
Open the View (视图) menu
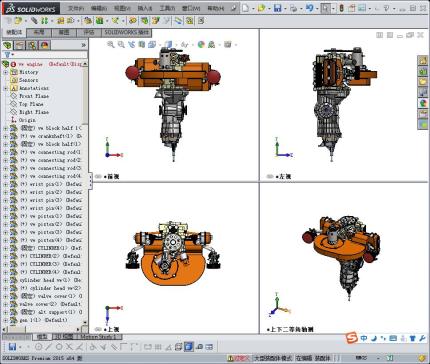tap(122, 8)
